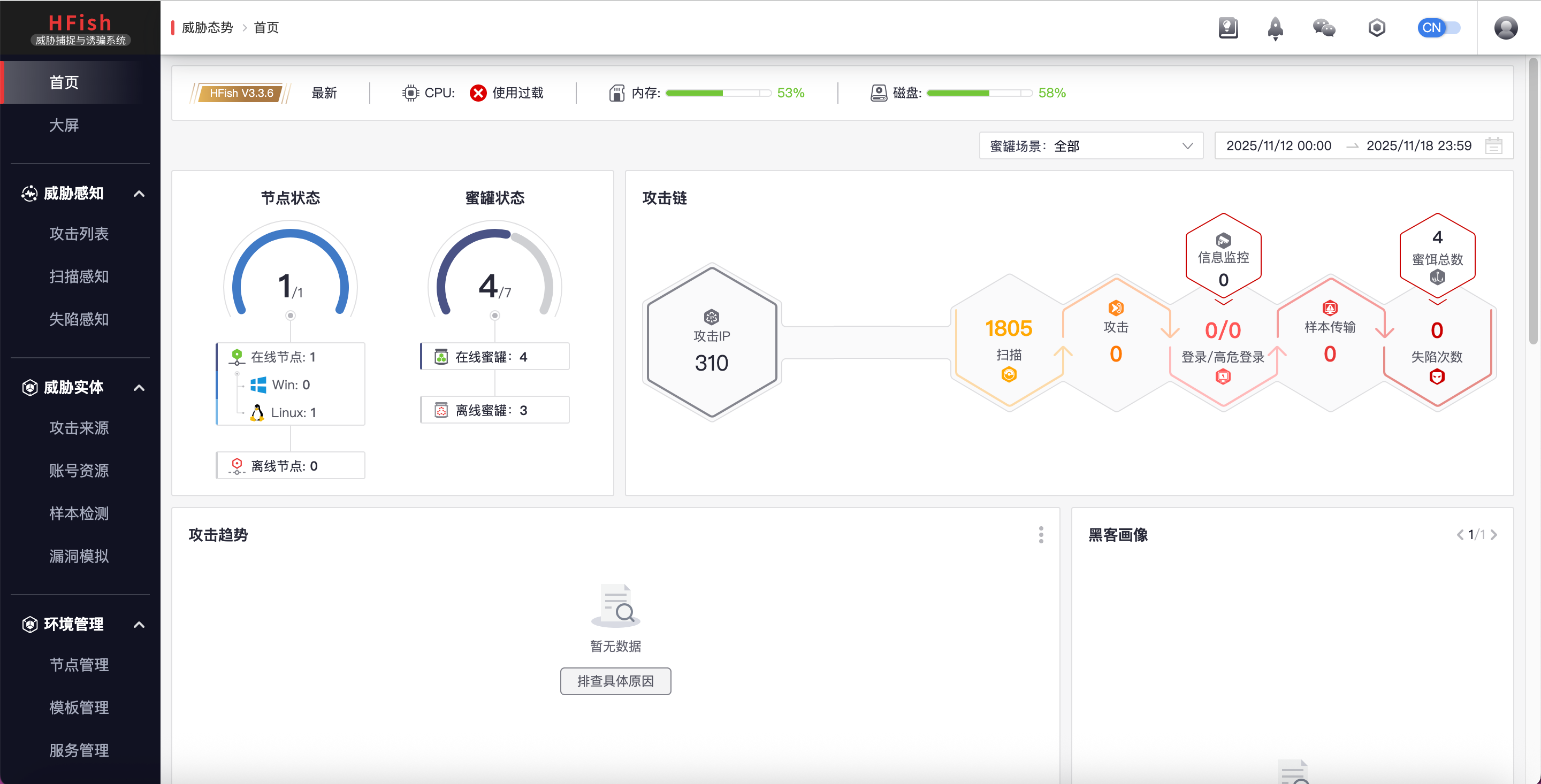Click the three-dot menu in 攻击趋势
Image resolution: width=1541 pixels, height=784 pixels.
click(1041, 535)
